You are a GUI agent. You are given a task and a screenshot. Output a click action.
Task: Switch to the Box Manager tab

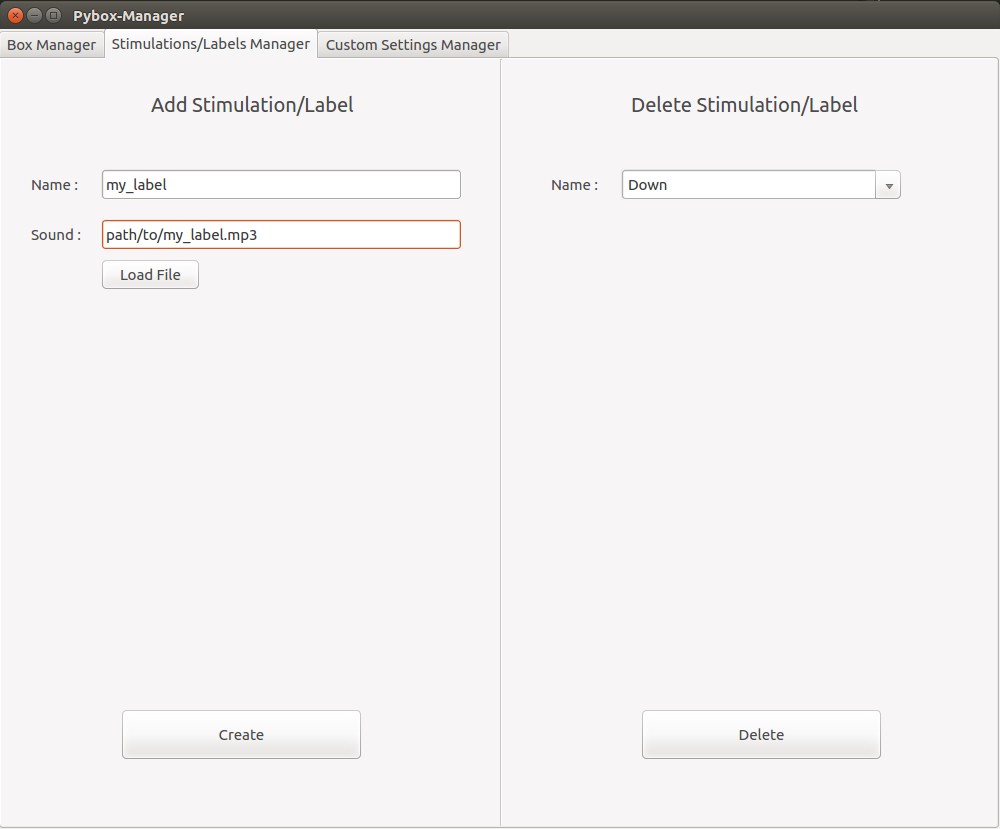[52, 45]
